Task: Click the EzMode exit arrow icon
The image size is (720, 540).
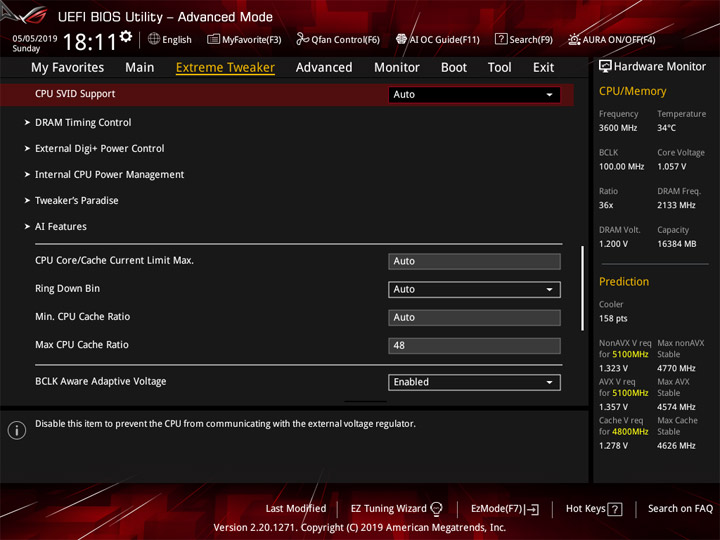Action: pos(532,509)
